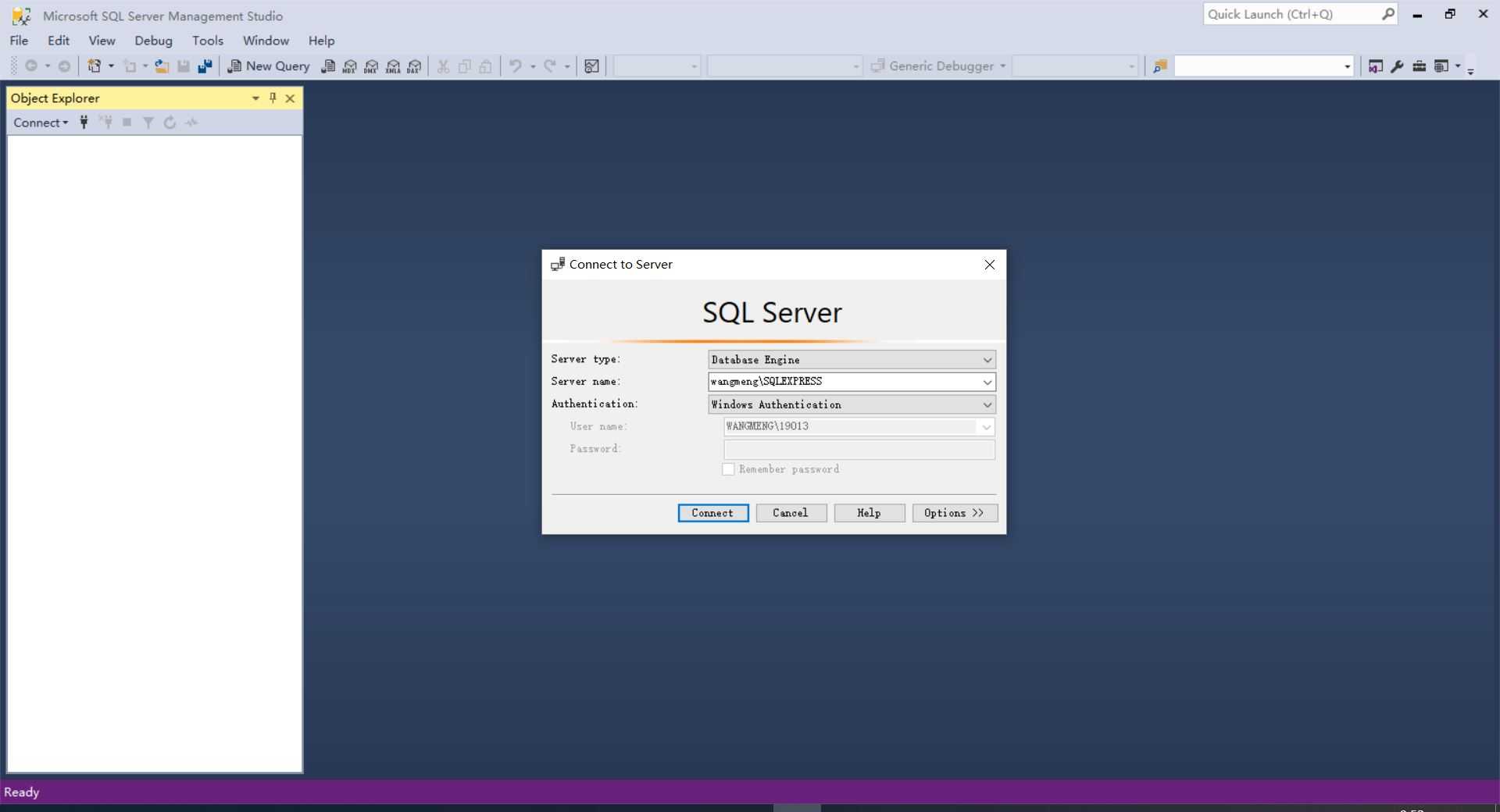The height and width of the screenshot is (812, 1500).
Task: Click the Cut scissors icon
Action: point(443,66)
